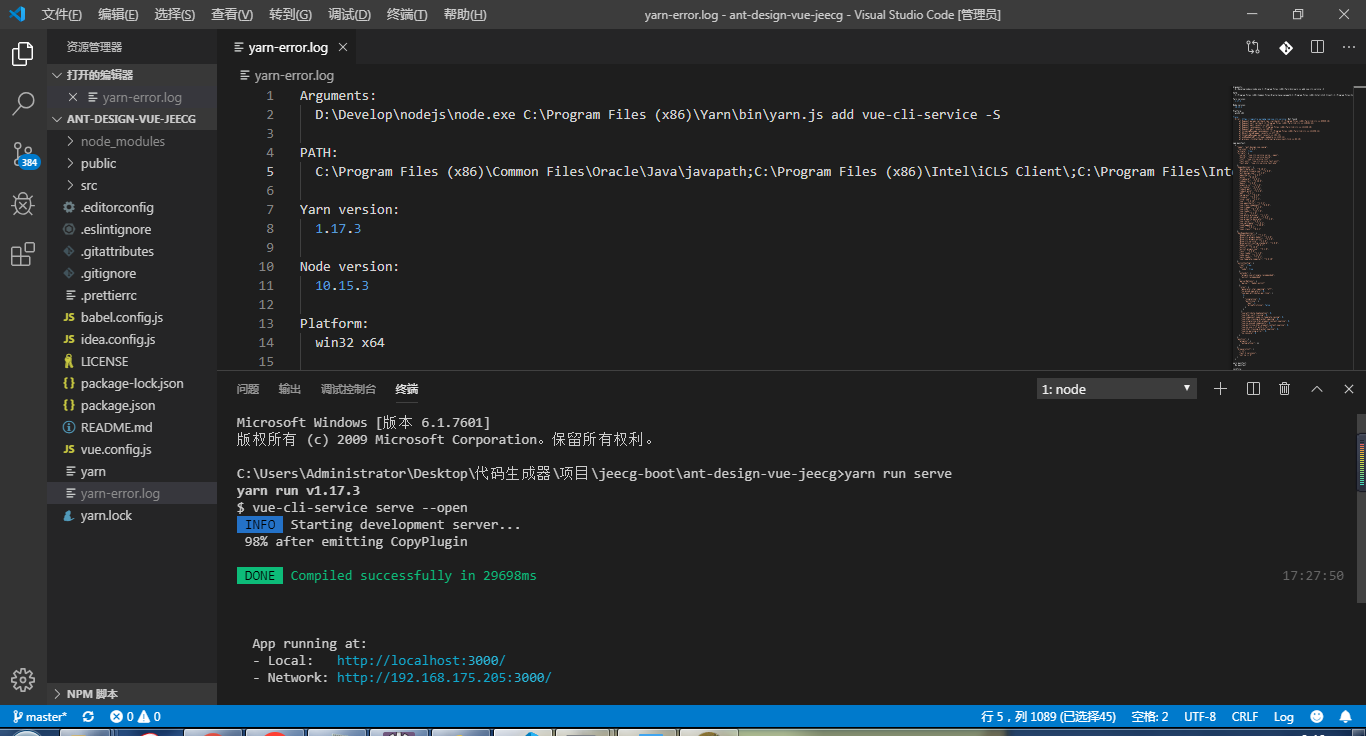Create a new terminal with plus icon
Screen dimensions: 1366x736
(x=1220, y=388)
